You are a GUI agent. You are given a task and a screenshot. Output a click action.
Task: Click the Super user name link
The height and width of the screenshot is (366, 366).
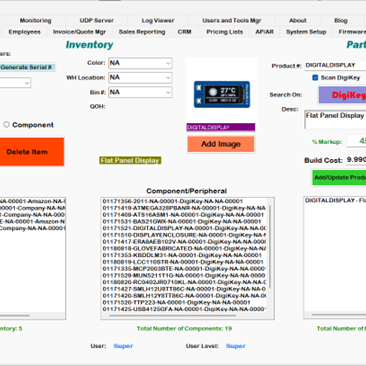(x=123, y=346)
